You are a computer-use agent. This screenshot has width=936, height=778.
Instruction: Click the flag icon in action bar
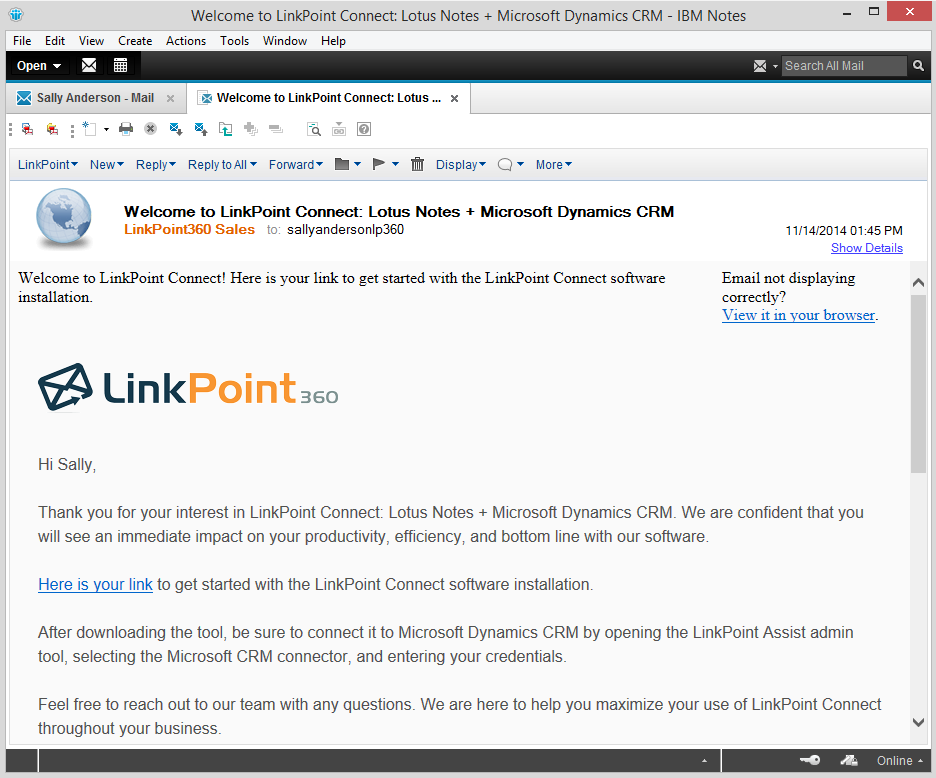pos(378,164)
